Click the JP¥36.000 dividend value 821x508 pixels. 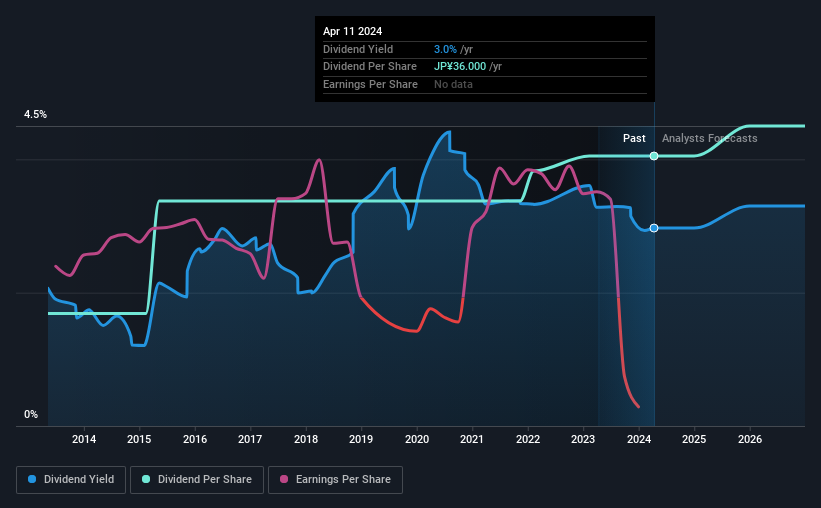460,67
